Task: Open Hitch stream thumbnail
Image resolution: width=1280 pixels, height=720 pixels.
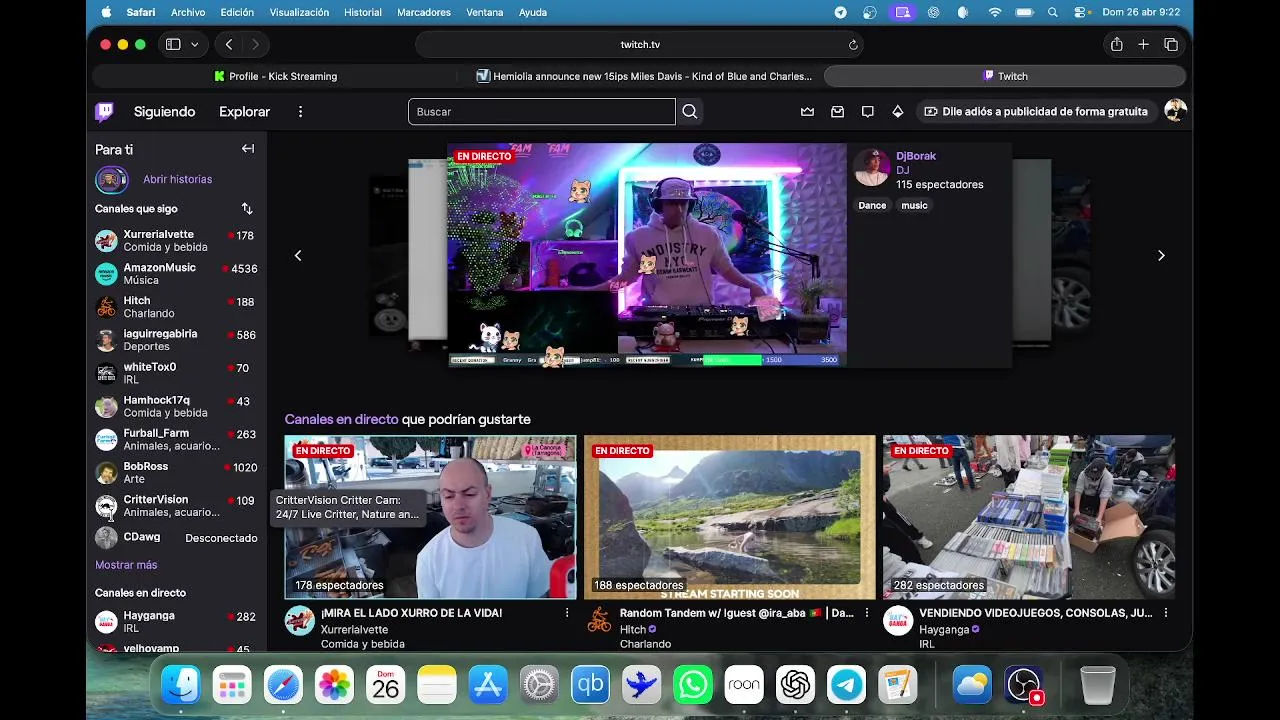Action: coord(729,517)
